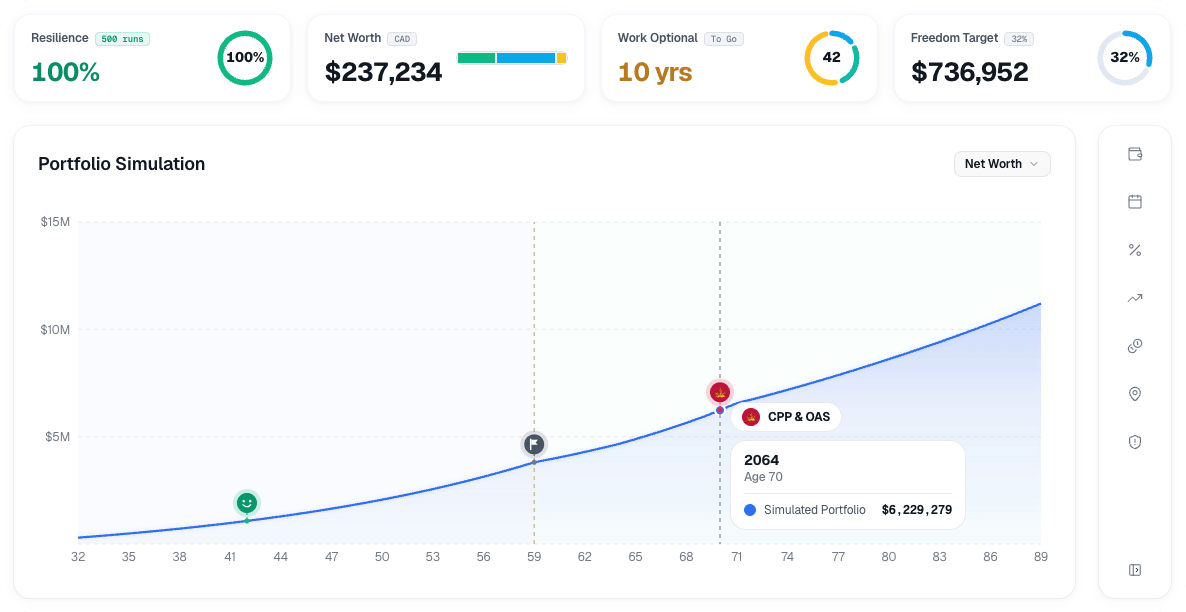The height and width of the screenshot is (612, 1186).
Task: Click the green segment of Net Worth bar
Action: click(476, 57)
